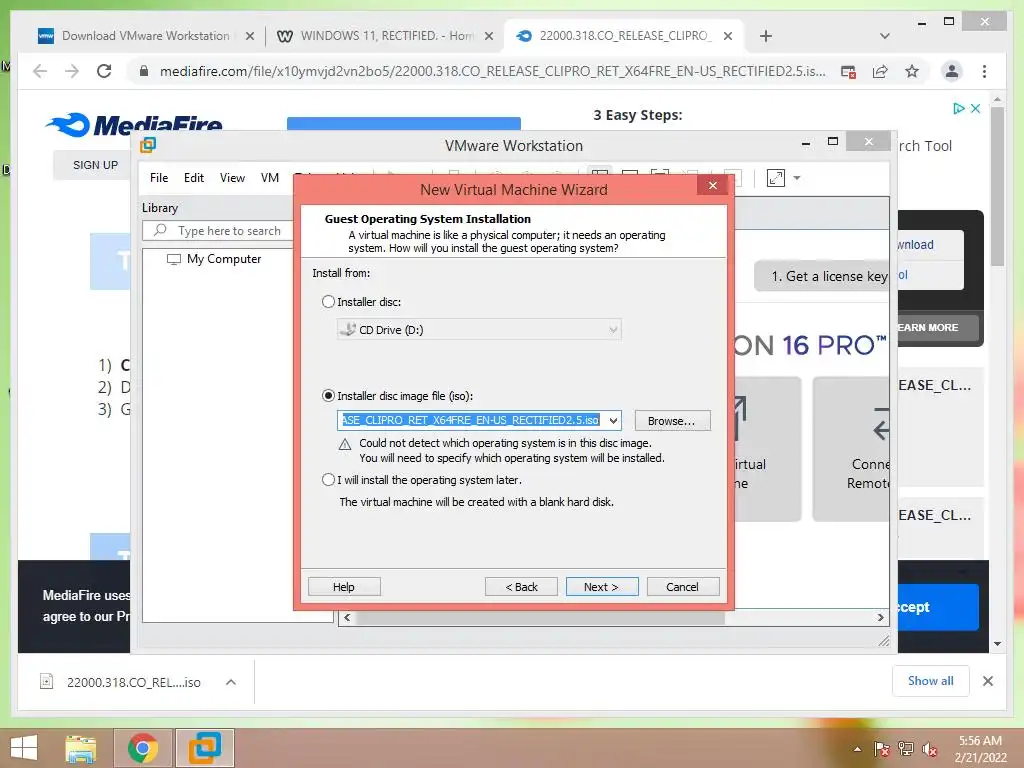Image resolution: width=1024 pixels, height=768 pixels.
Task: Click the Chrome address bar URL
Action: [x=492, y=71]
